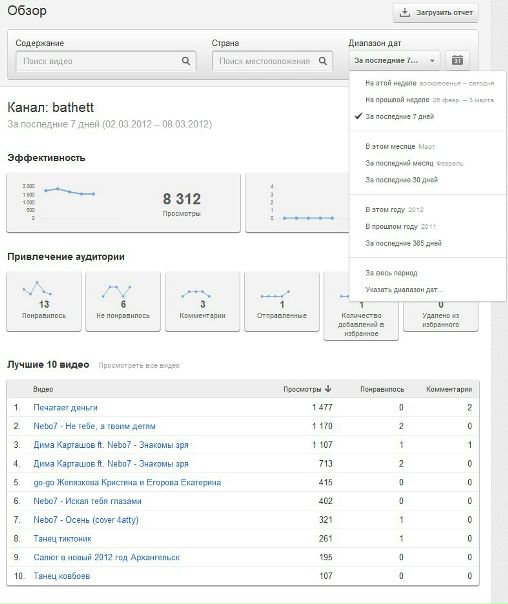Click the views value 107 in last row
508x604 pixels.
(x=326, y=576)
